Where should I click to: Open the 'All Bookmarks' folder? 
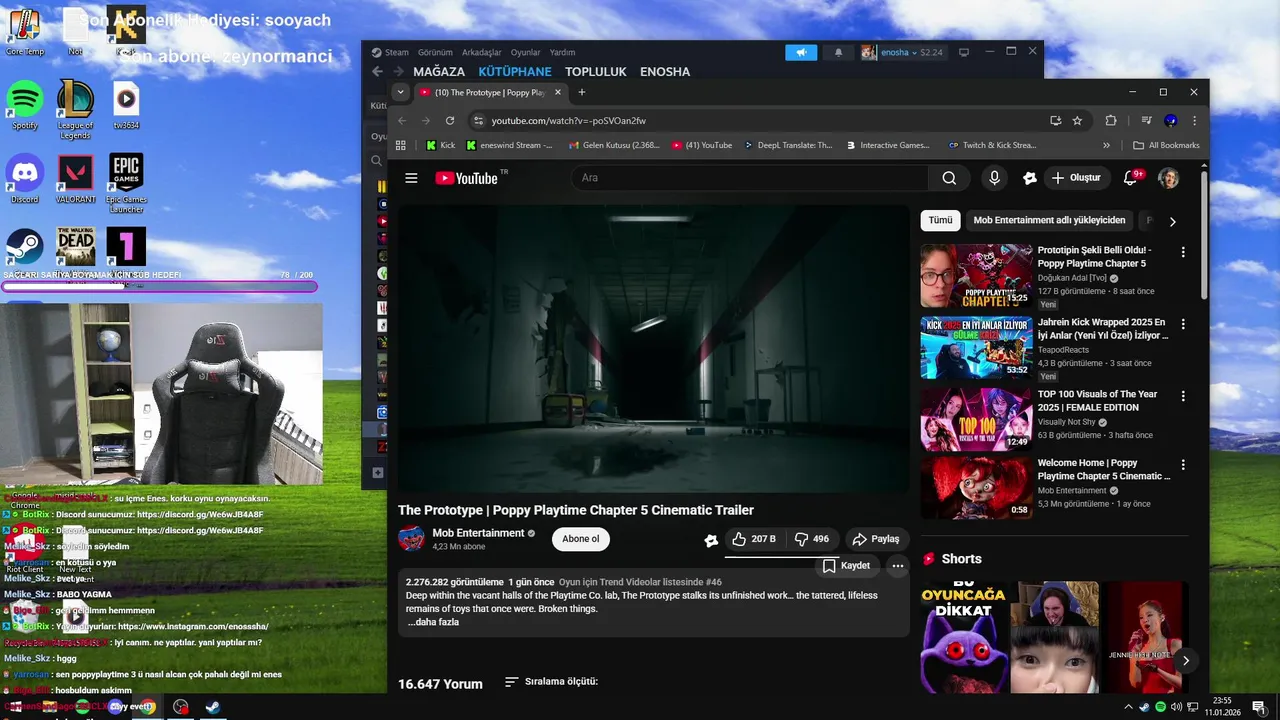point(1166,145)
